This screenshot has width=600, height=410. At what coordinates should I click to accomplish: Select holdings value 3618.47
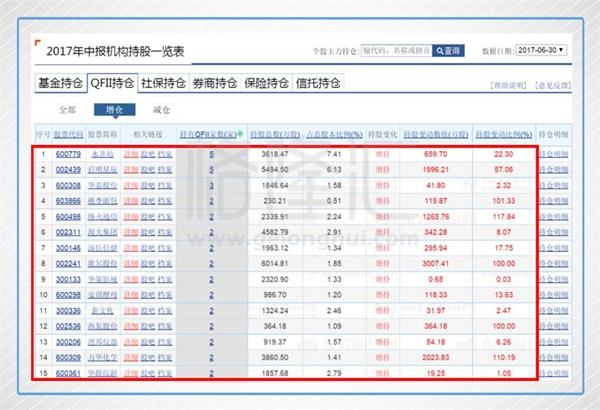[275, 154]
